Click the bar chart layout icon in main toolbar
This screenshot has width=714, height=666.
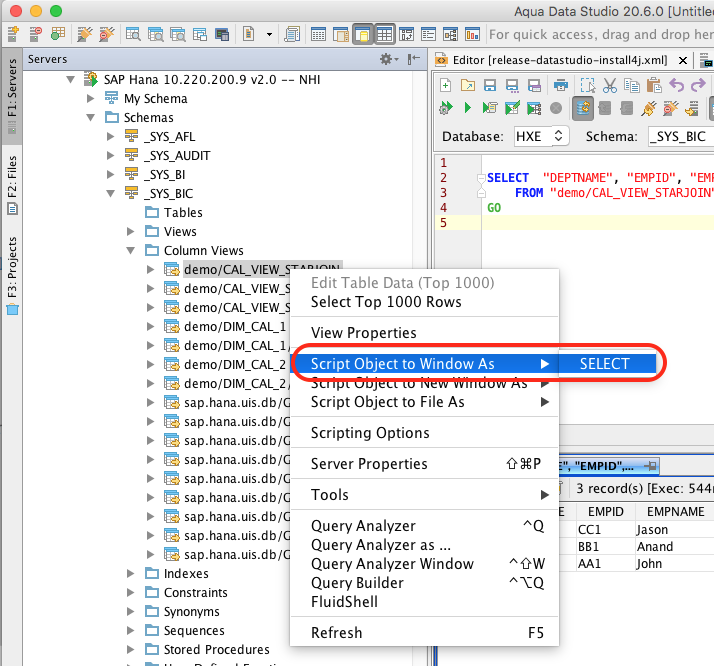(472, 34)
